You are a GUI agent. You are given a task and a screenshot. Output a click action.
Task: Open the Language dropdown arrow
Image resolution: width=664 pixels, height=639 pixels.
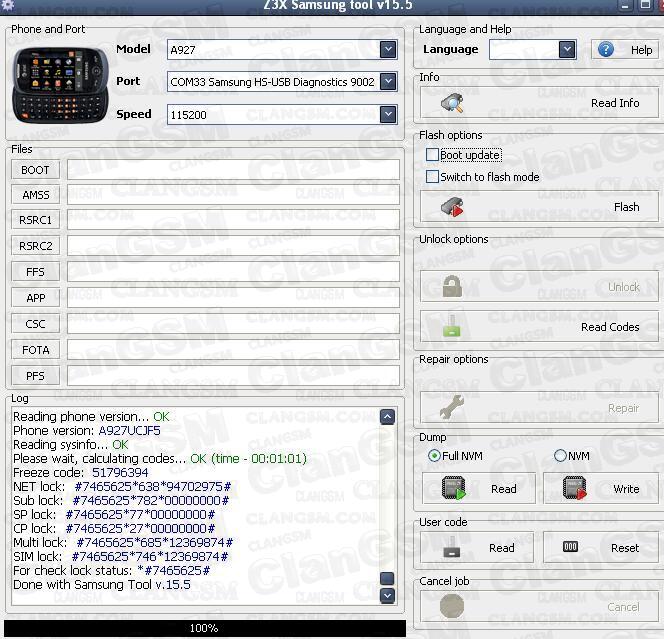[x=567, y=49]
